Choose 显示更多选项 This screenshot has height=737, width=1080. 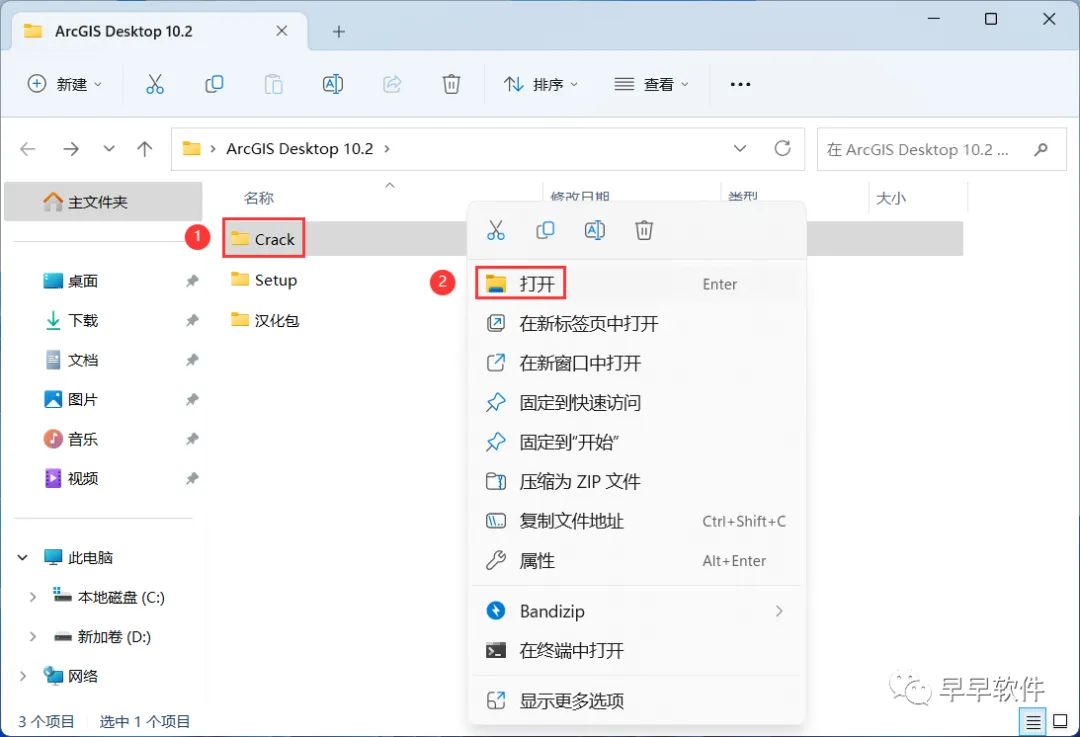pyautogui.click(x=637, y=701)
